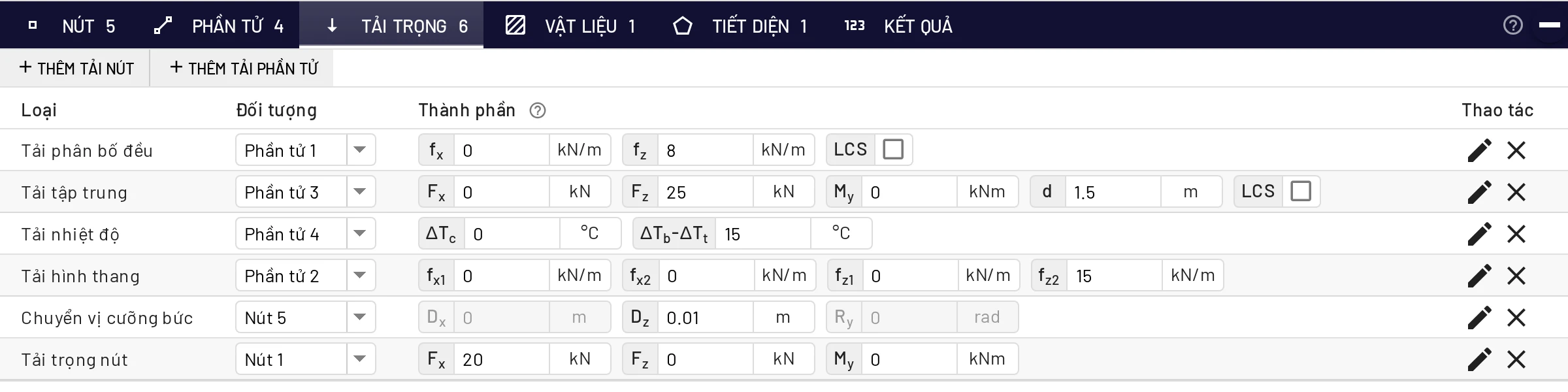Delete the Chuyển vị cưỡng bức row
The height and width of the screenshot is (392, 1568).
1516,318
